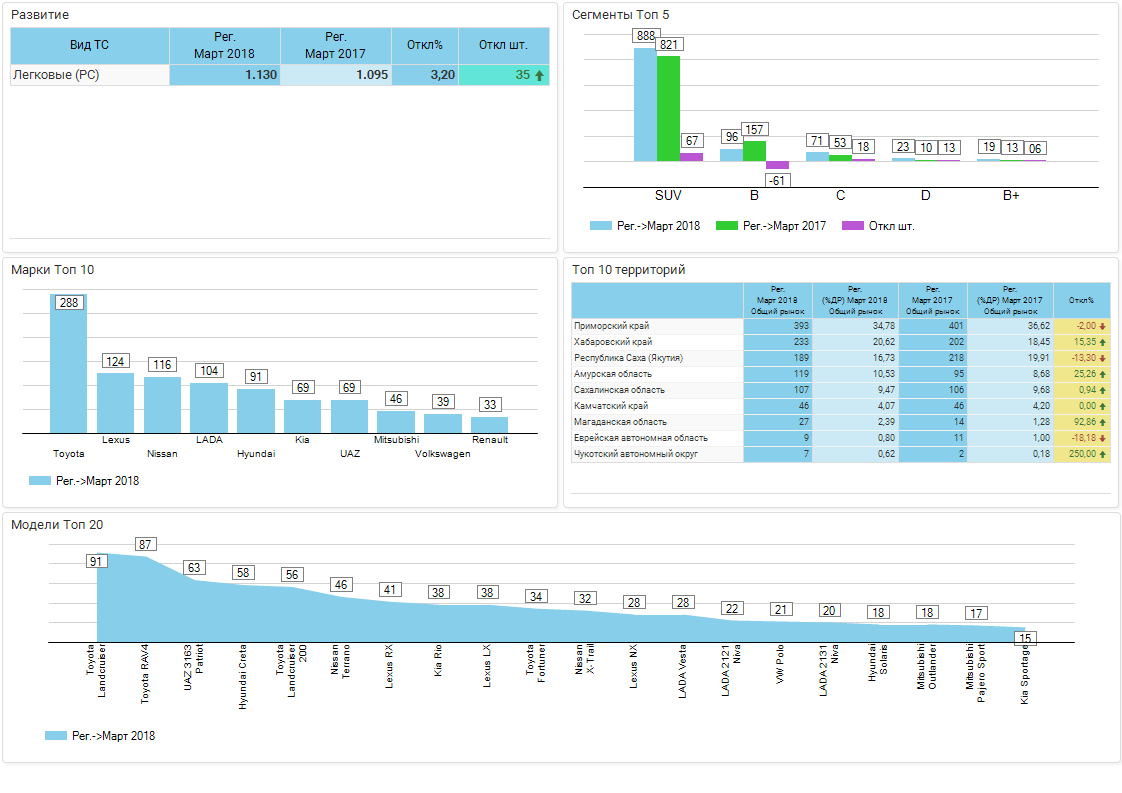Click the Откл шт. column header in Развитие

pos(504,45)
